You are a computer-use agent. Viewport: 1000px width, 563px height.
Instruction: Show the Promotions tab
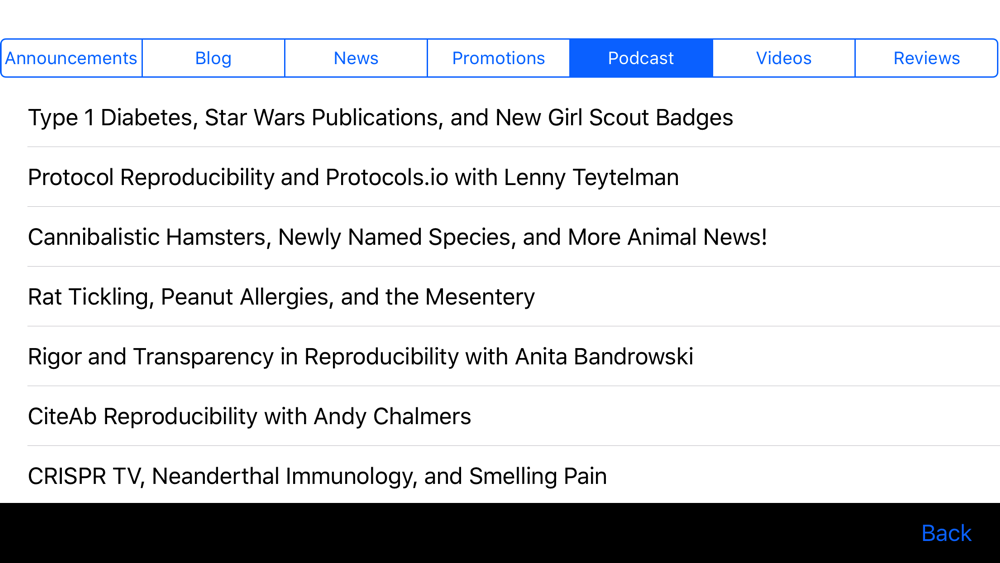click(x=498, y=58)
